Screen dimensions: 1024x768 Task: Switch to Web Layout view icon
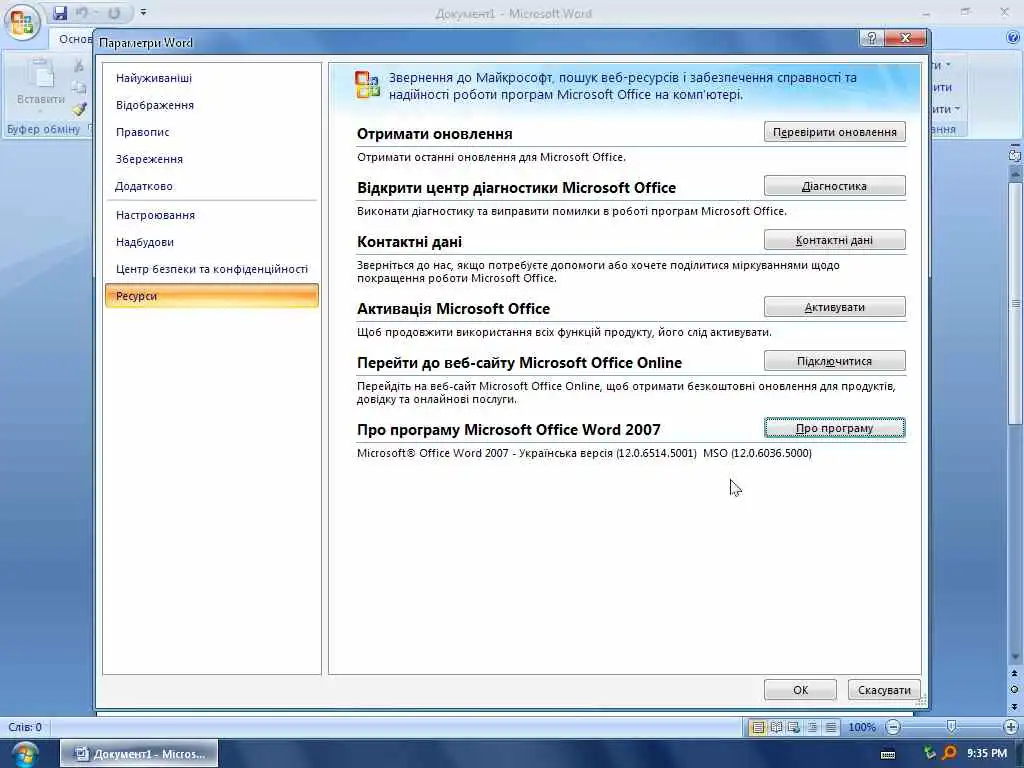pyautogui.click(x=794, y=727)
